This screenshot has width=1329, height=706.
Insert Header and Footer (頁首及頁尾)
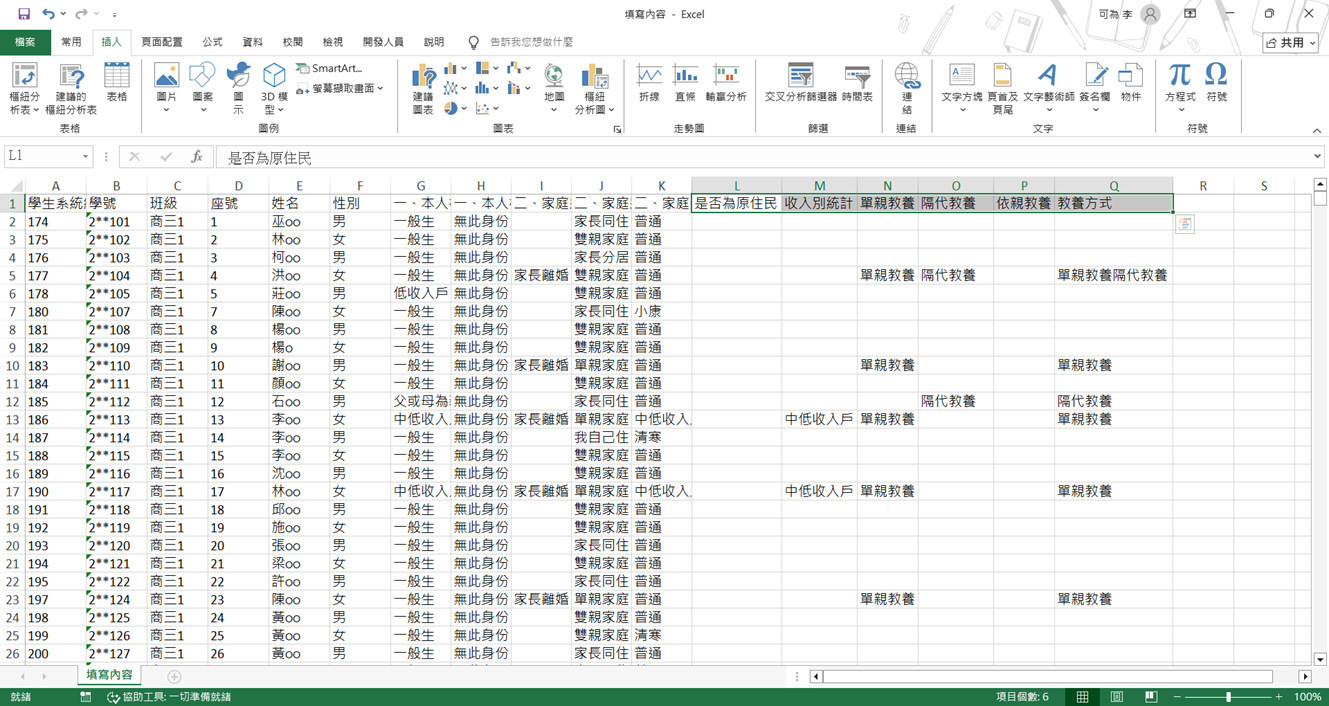[x=1002, y=88]
